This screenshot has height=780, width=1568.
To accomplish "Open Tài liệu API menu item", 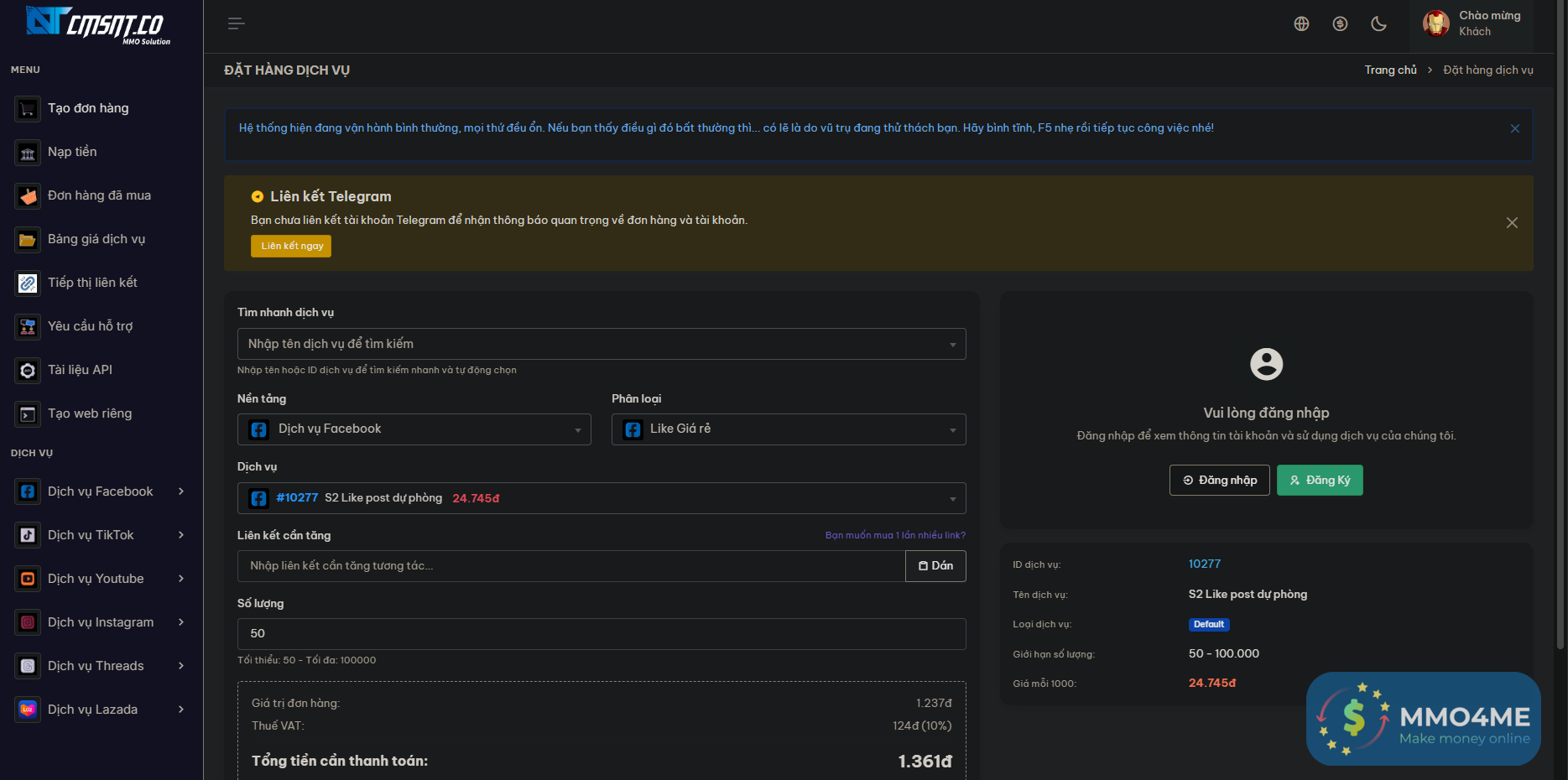I will 80,370.
